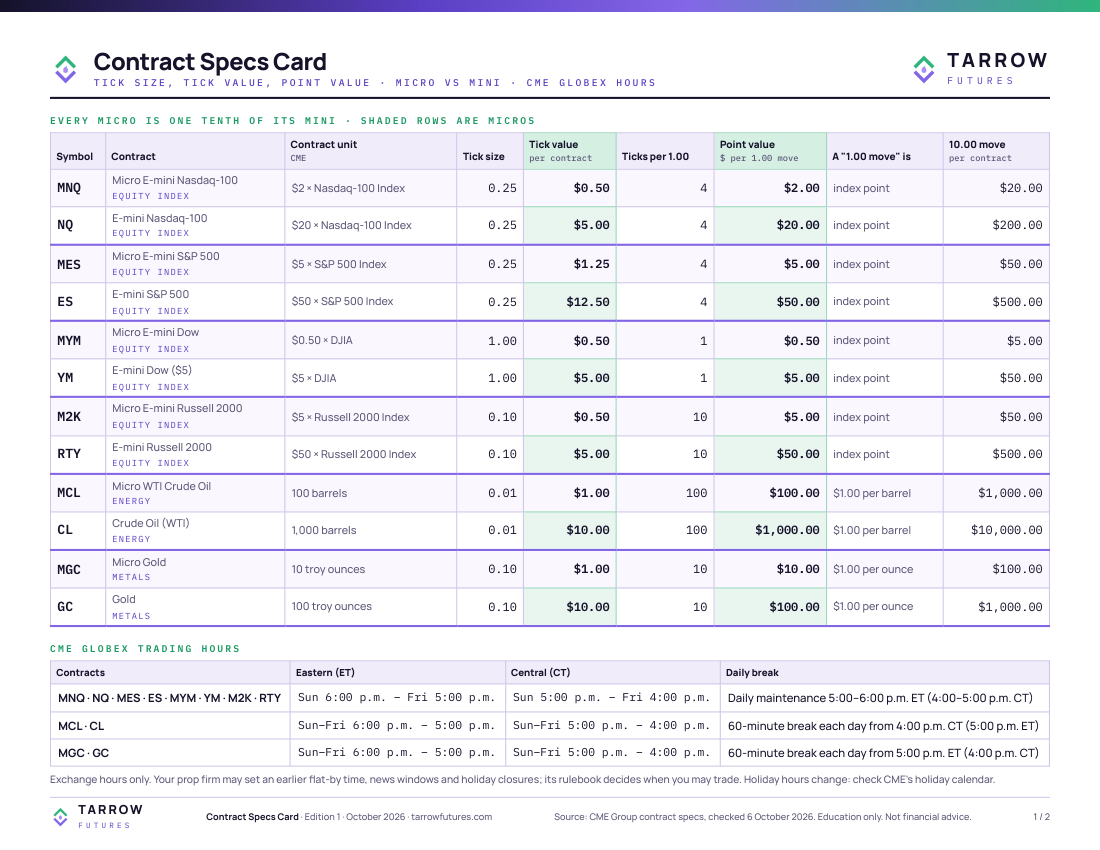Click Sun 6:00 p.m. – Fri 5:00 p.m. Eastern hours
The image size is (1100, 850).
click(396, 698)
